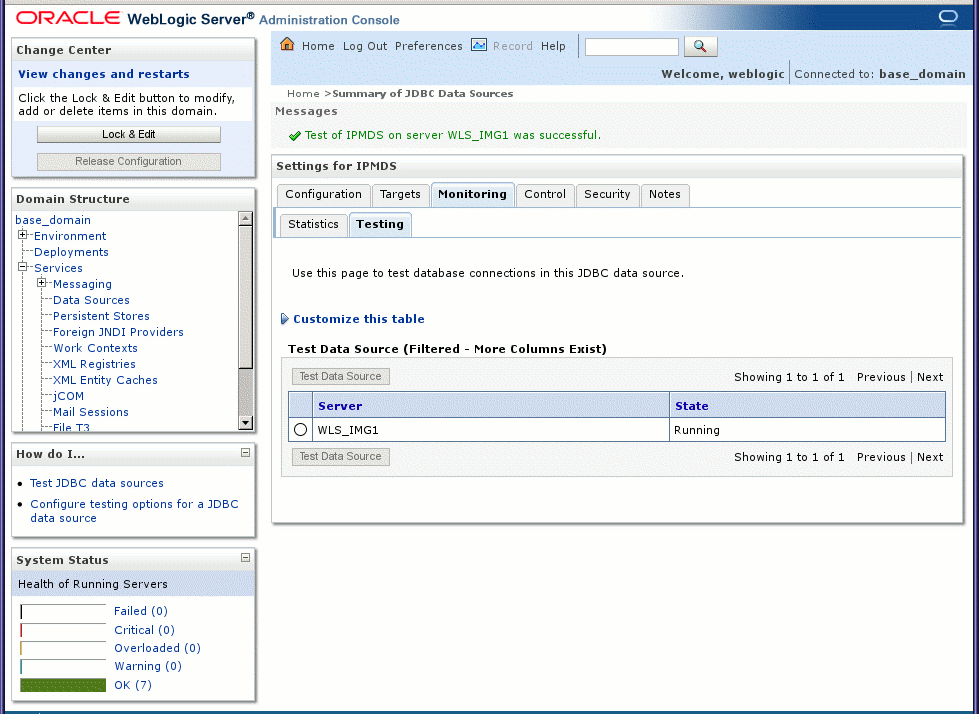979x714 pixels.
Task: Click Domain Structure scrollbar down arrow
Action: 245,423
